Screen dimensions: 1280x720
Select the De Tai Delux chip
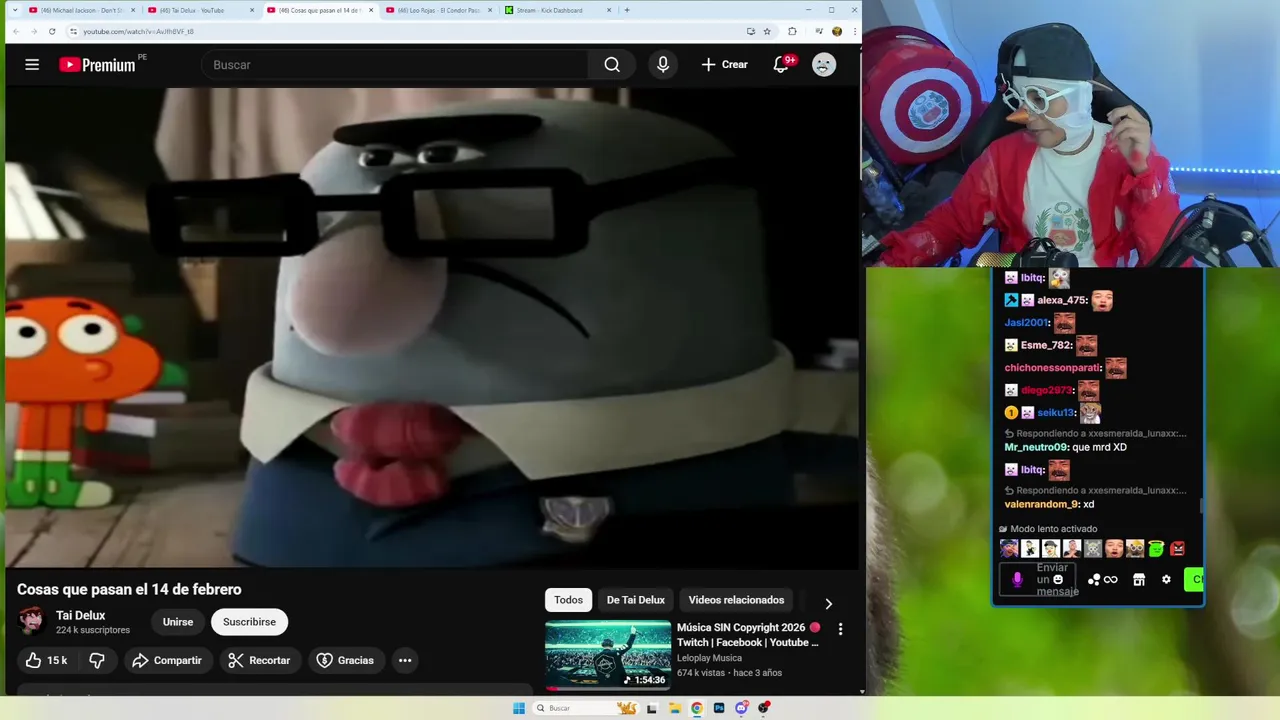[635, 600]
